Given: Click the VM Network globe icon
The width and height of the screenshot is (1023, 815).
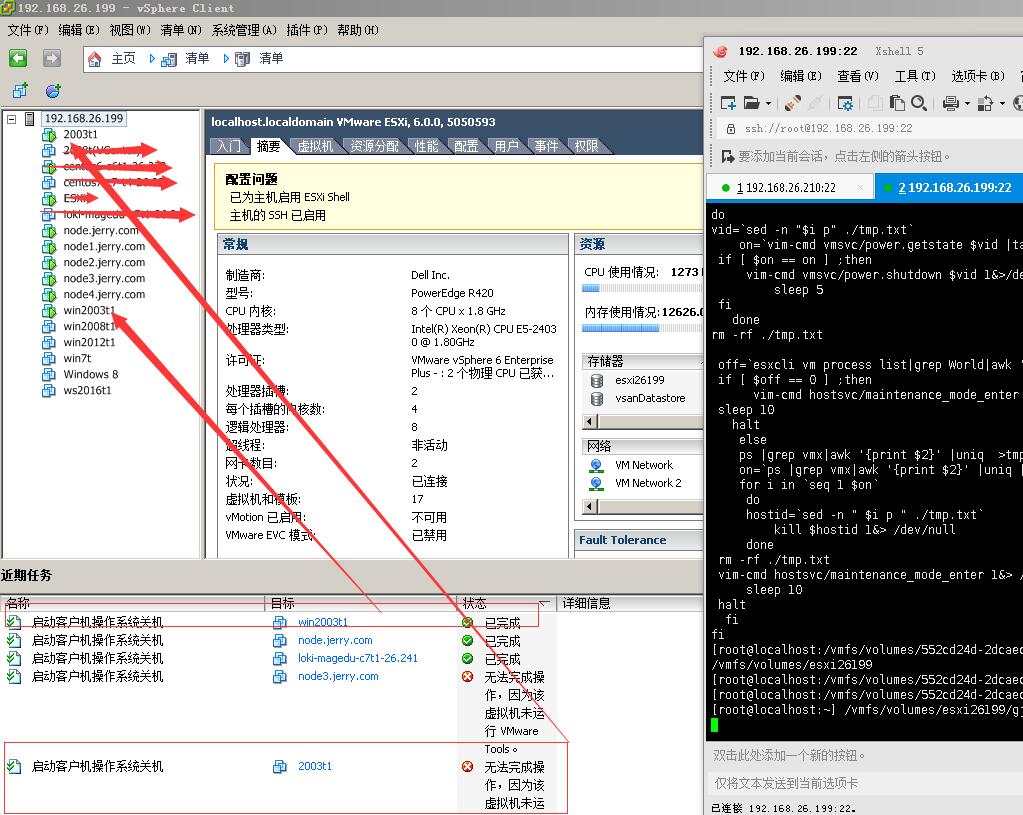Looking at the screenshot, I should coord(596,465).
